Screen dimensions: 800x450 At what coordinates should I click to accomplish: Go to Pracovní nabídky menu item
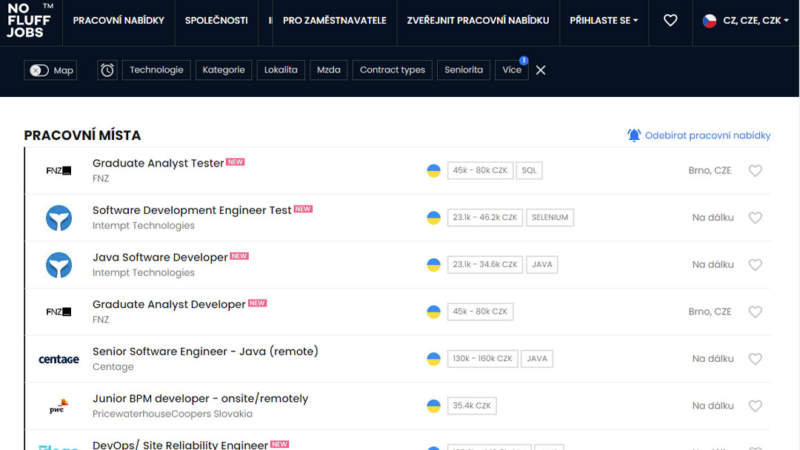tap(118, 20)
